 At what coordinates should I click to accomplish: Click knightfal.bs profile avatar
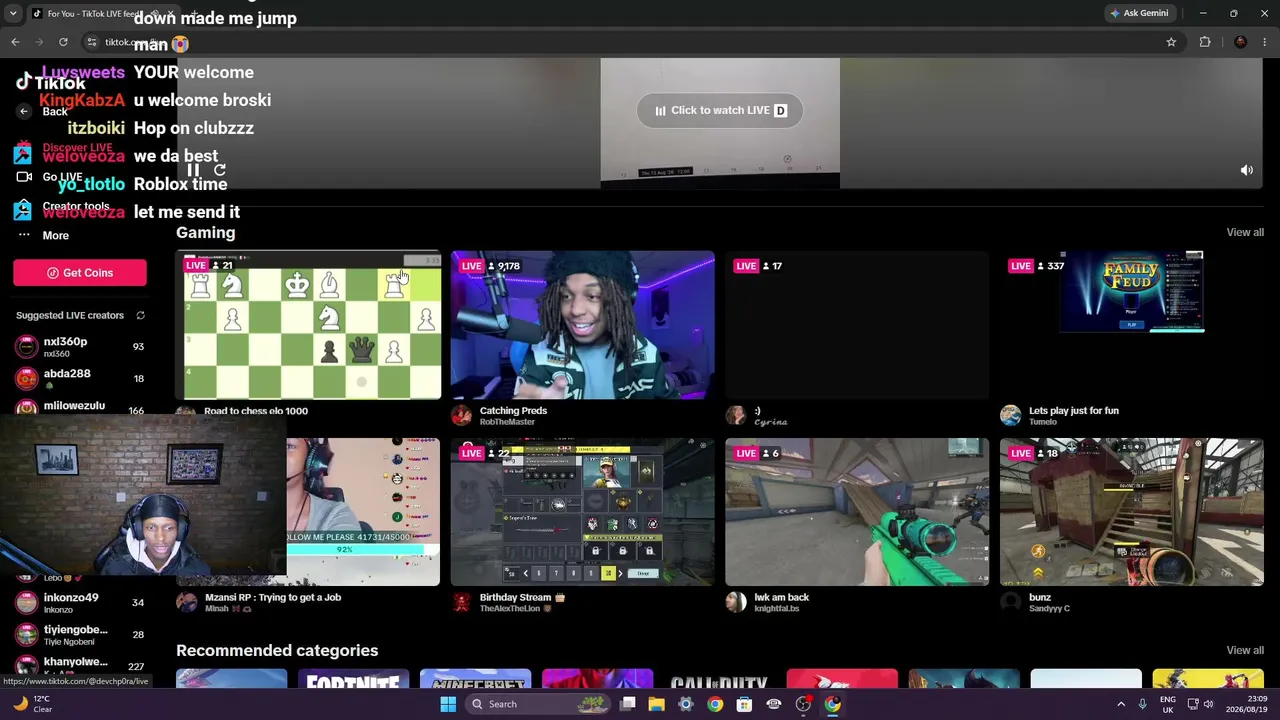[x=735, y=602]
